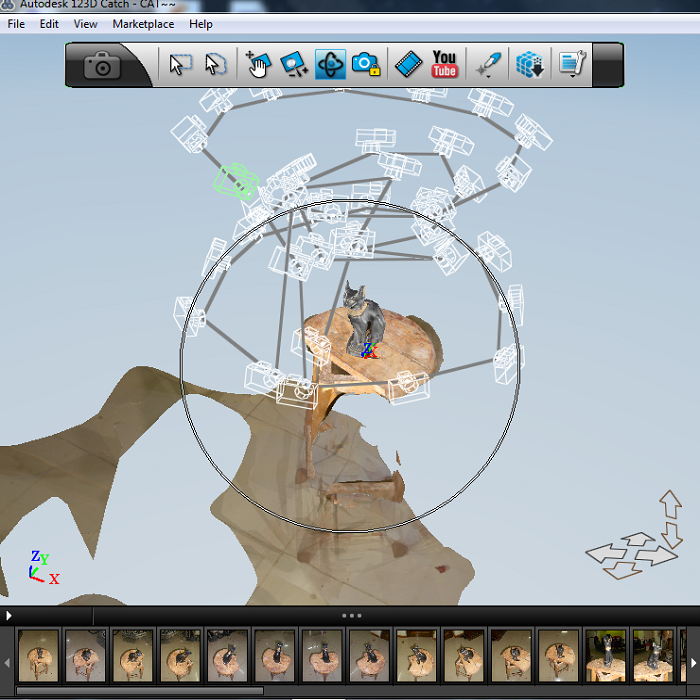Open the File menu
This screenshot has height=700, width=700.
16,24
